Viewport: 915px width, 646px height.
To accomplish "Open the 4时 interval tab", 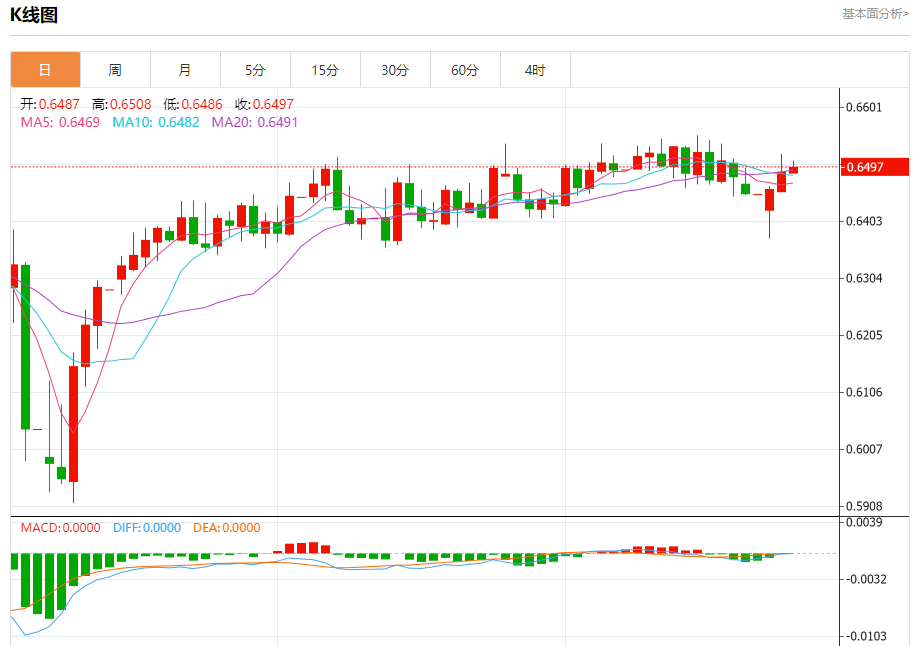I will pos(536,70).
